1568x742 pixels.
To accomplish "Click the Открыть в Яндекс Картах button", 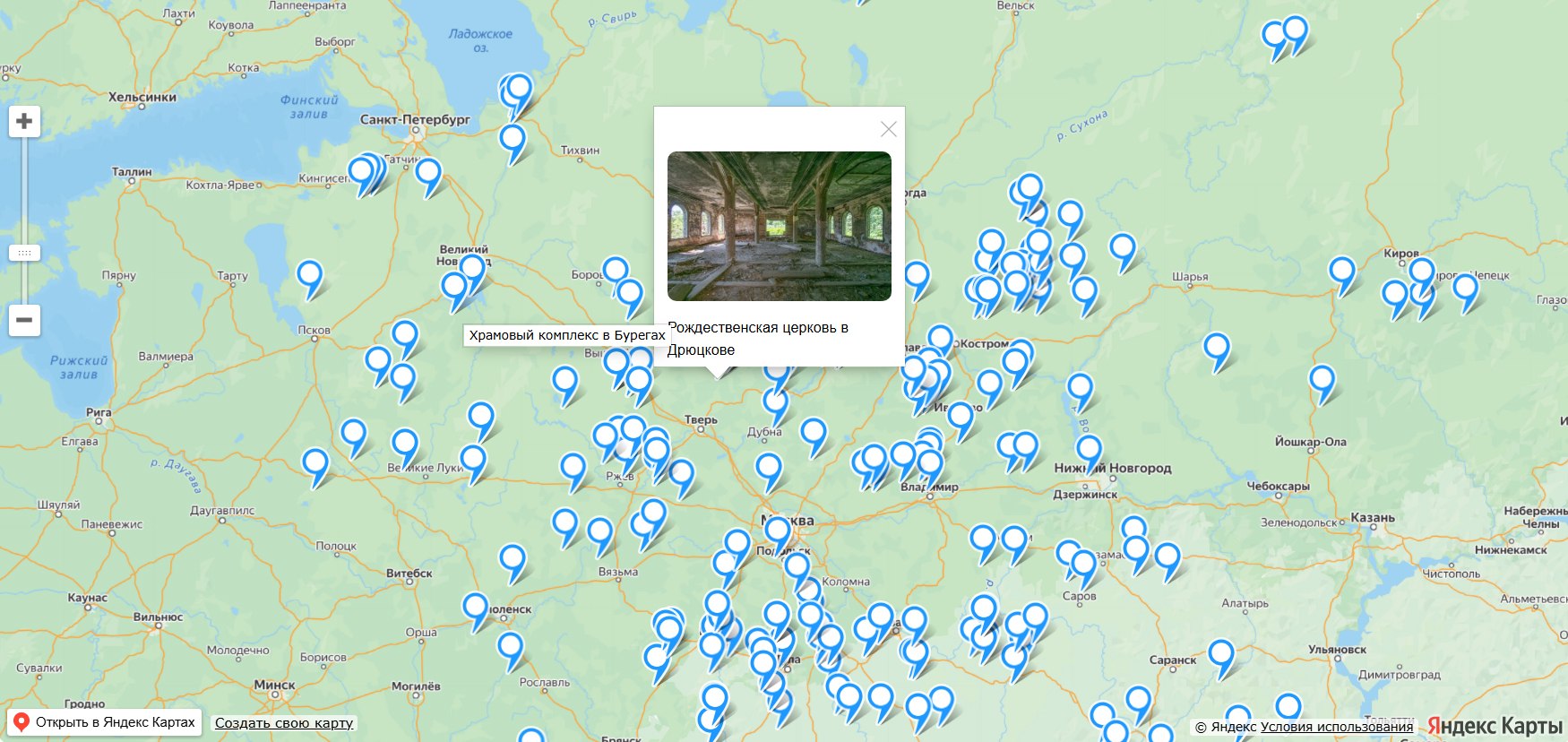I will (x=105, y=722).
